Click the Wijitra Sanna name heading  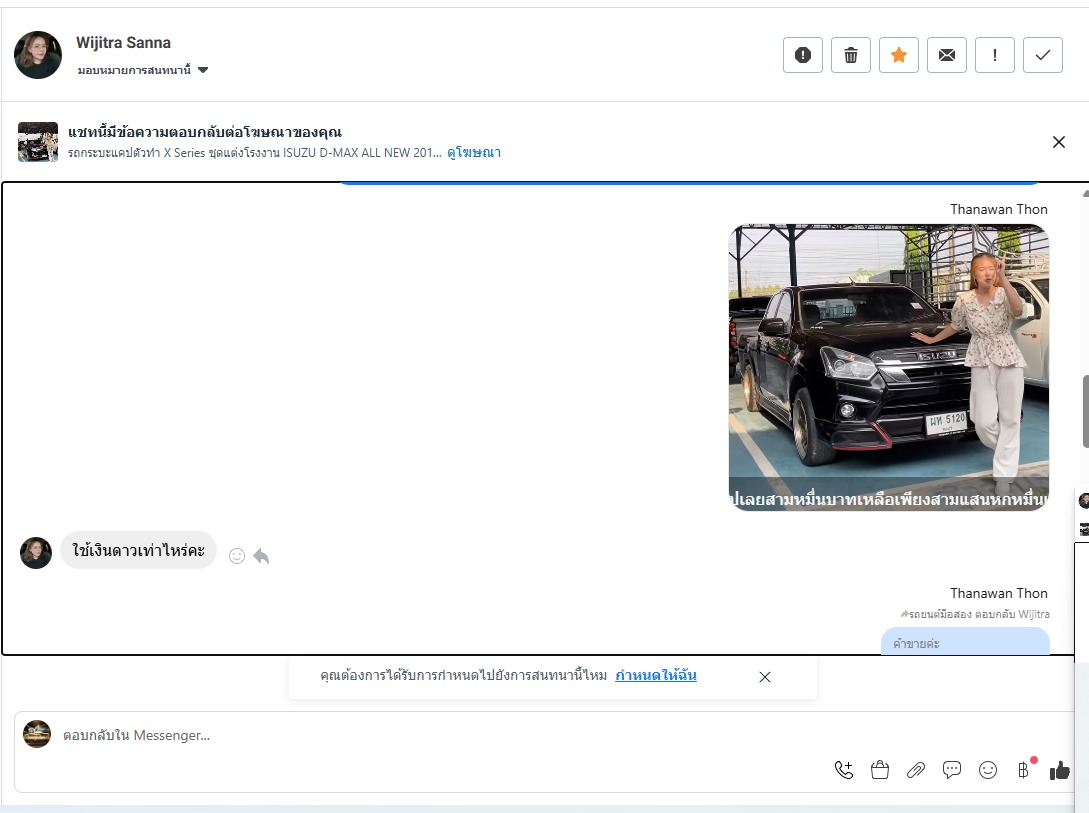point(123,43)
